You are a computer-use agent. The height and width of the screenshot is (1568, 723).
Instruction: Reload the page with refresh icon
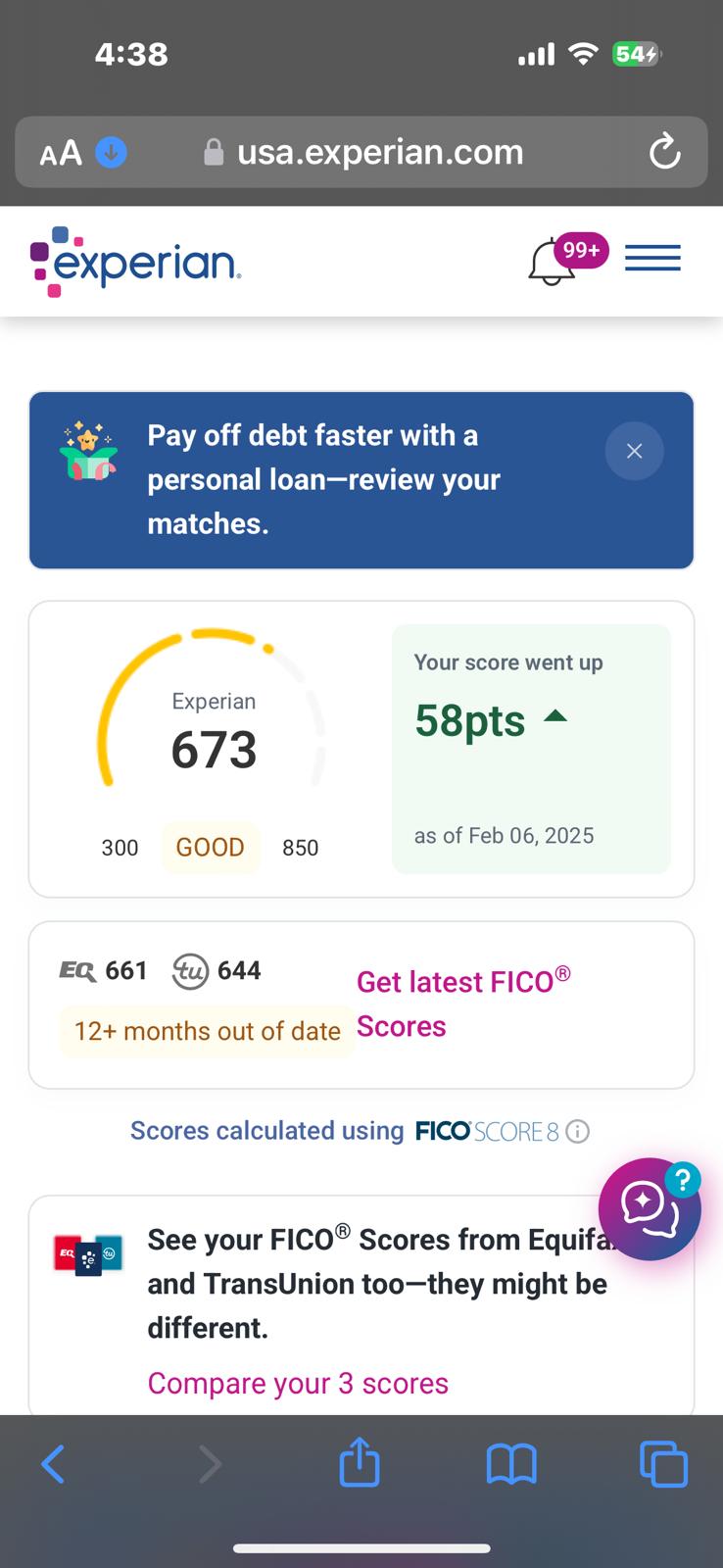coord(664,152)
